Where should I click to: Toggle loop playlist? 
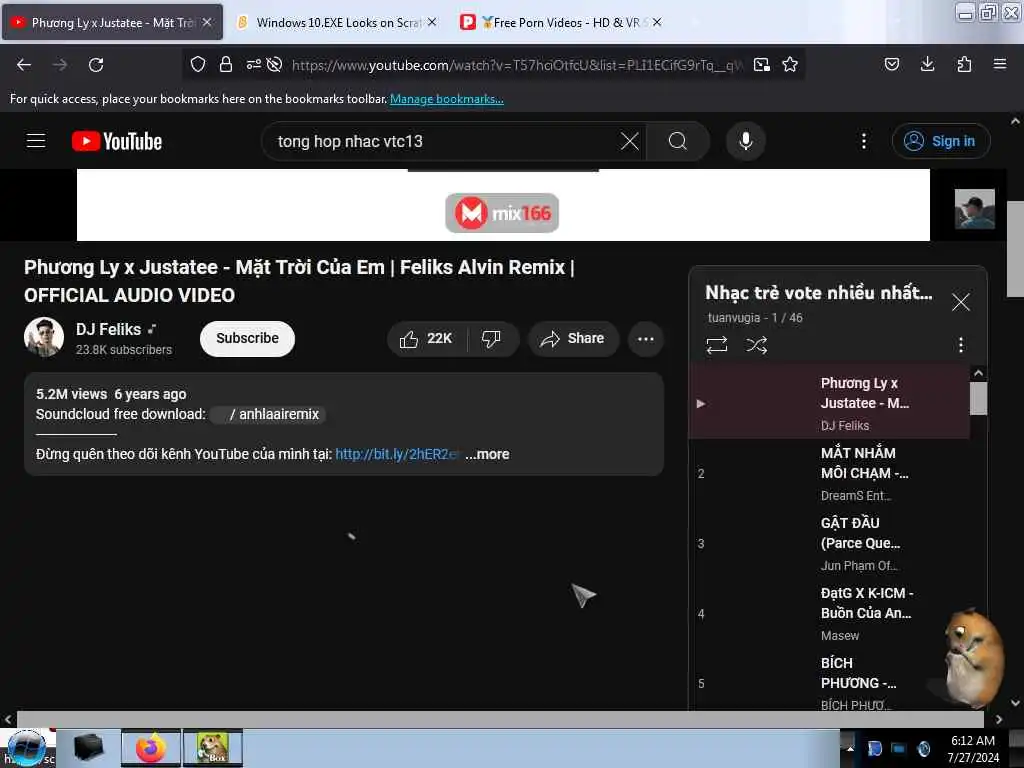tap(716, 344)
